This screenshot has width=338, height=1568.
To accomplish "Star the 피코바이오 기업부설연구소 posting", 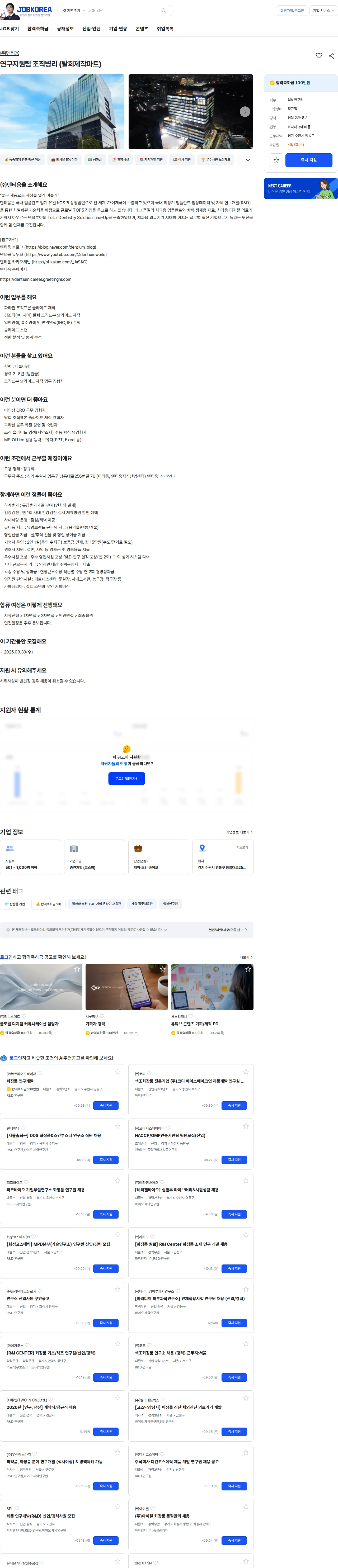I will pyautogui.click(x=118, y=1180).
